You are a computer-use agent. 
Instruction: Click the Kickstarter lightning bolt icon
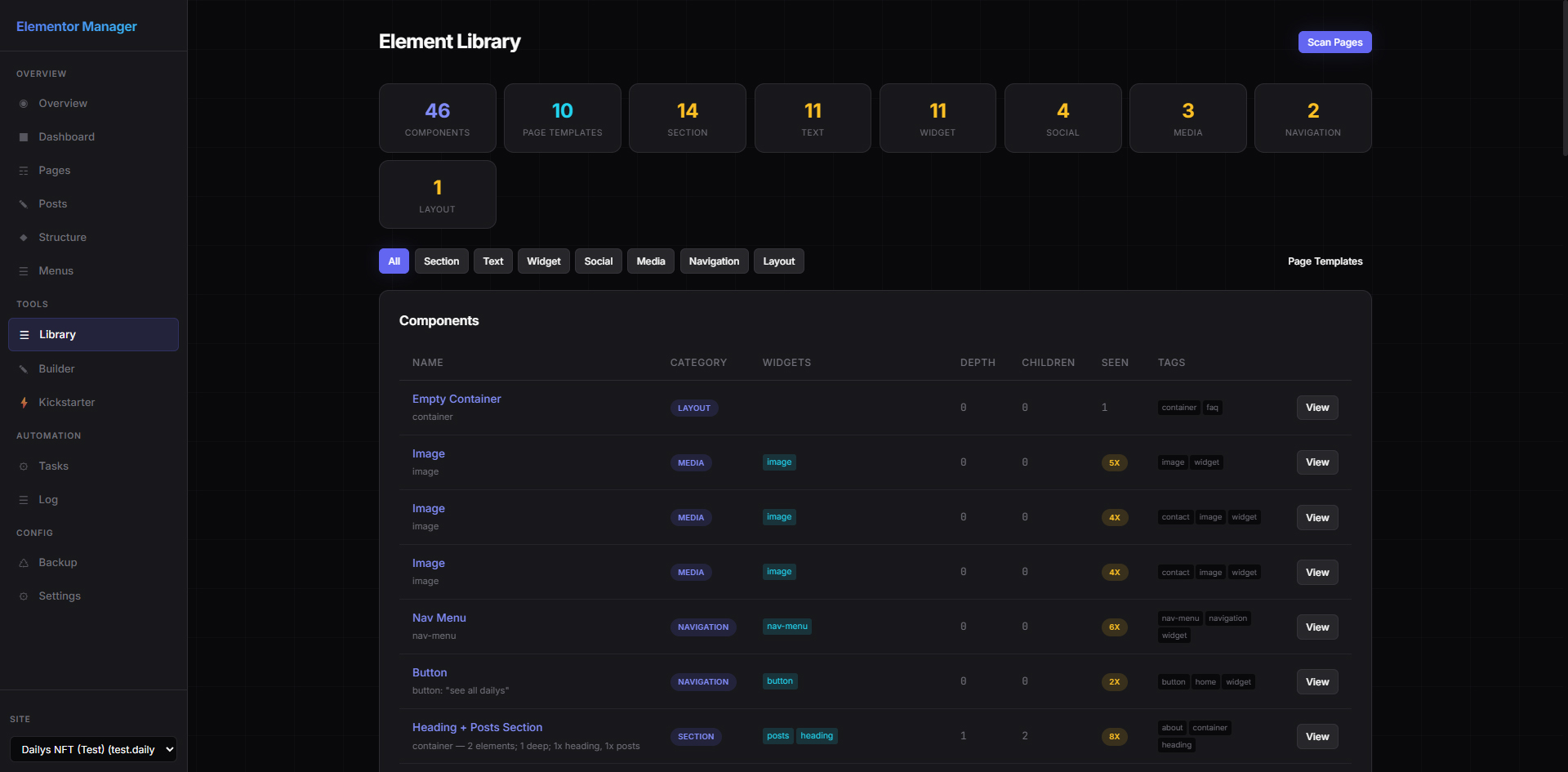pyautogui.click(x=24, y=403)
